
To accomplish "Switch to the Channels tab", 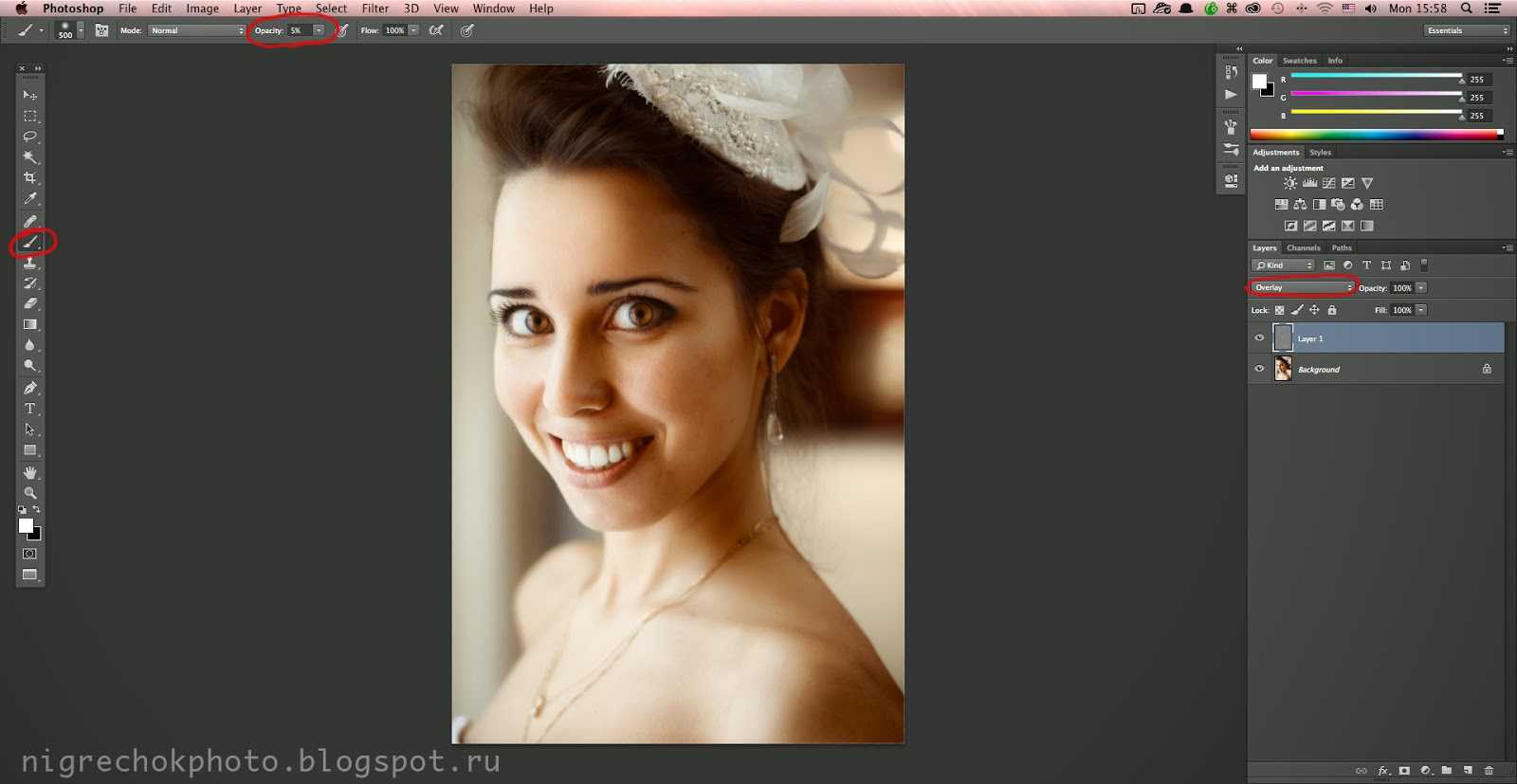I will coord(1303,247).
